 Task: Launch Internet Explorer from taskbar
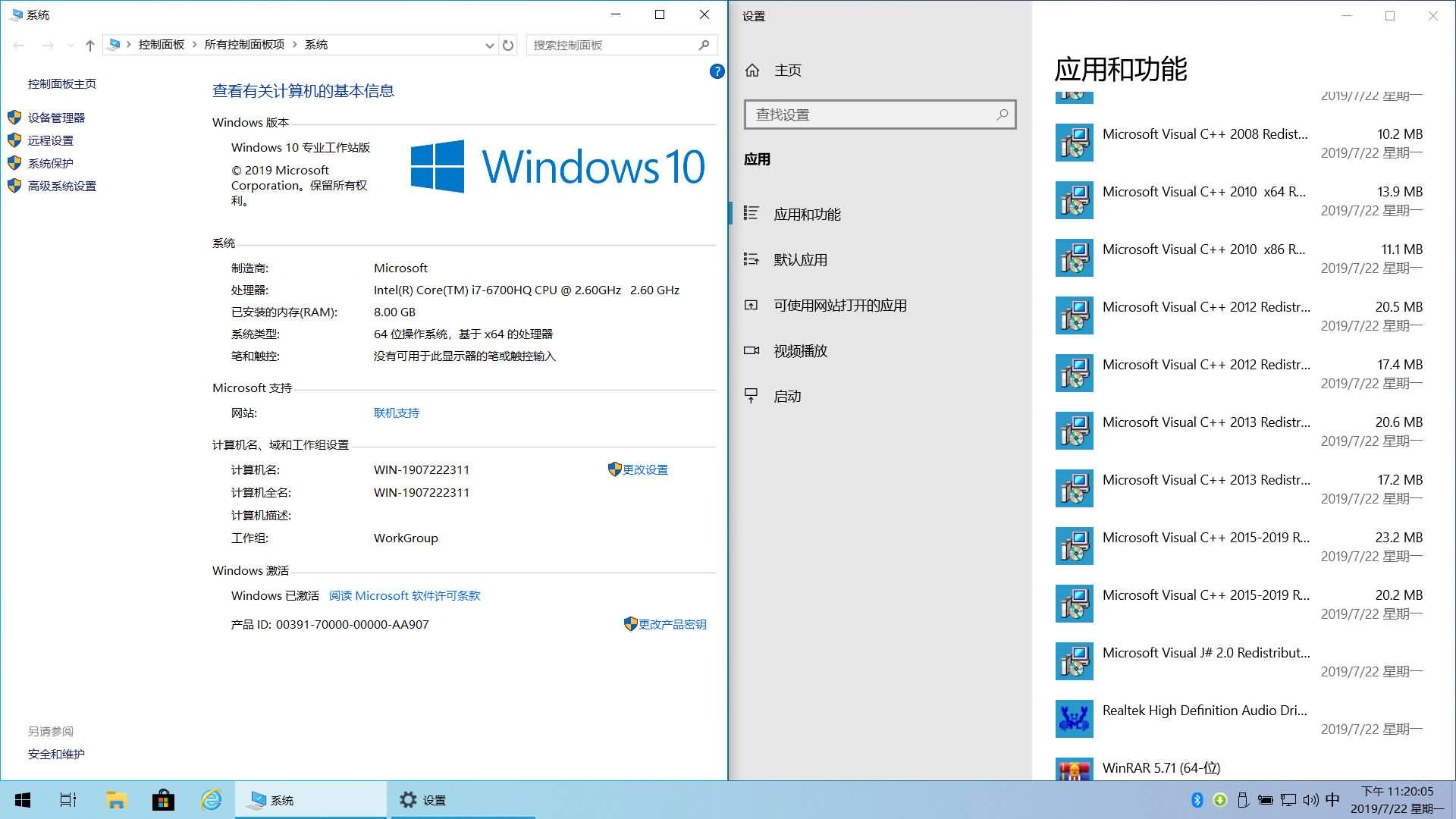click(x=211, y=800)
